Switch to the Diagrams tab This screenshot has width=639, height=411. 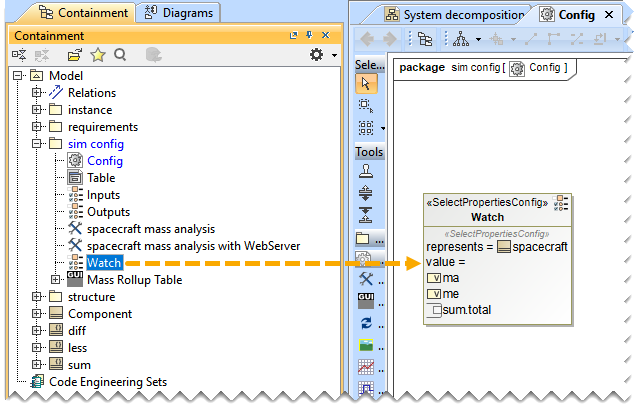click(178, 13)
